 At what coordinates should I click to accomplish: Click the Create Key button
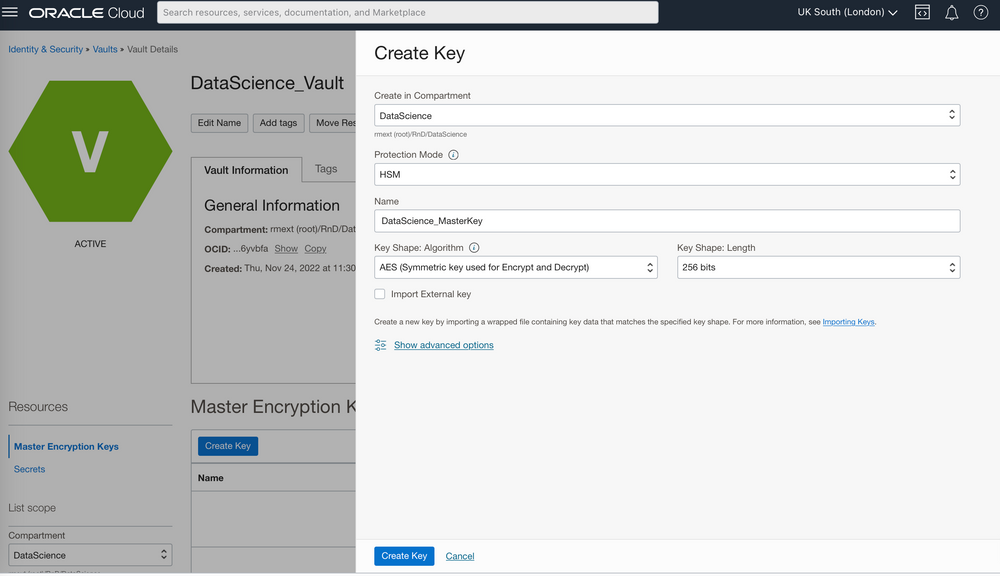(x=404, y=555)
